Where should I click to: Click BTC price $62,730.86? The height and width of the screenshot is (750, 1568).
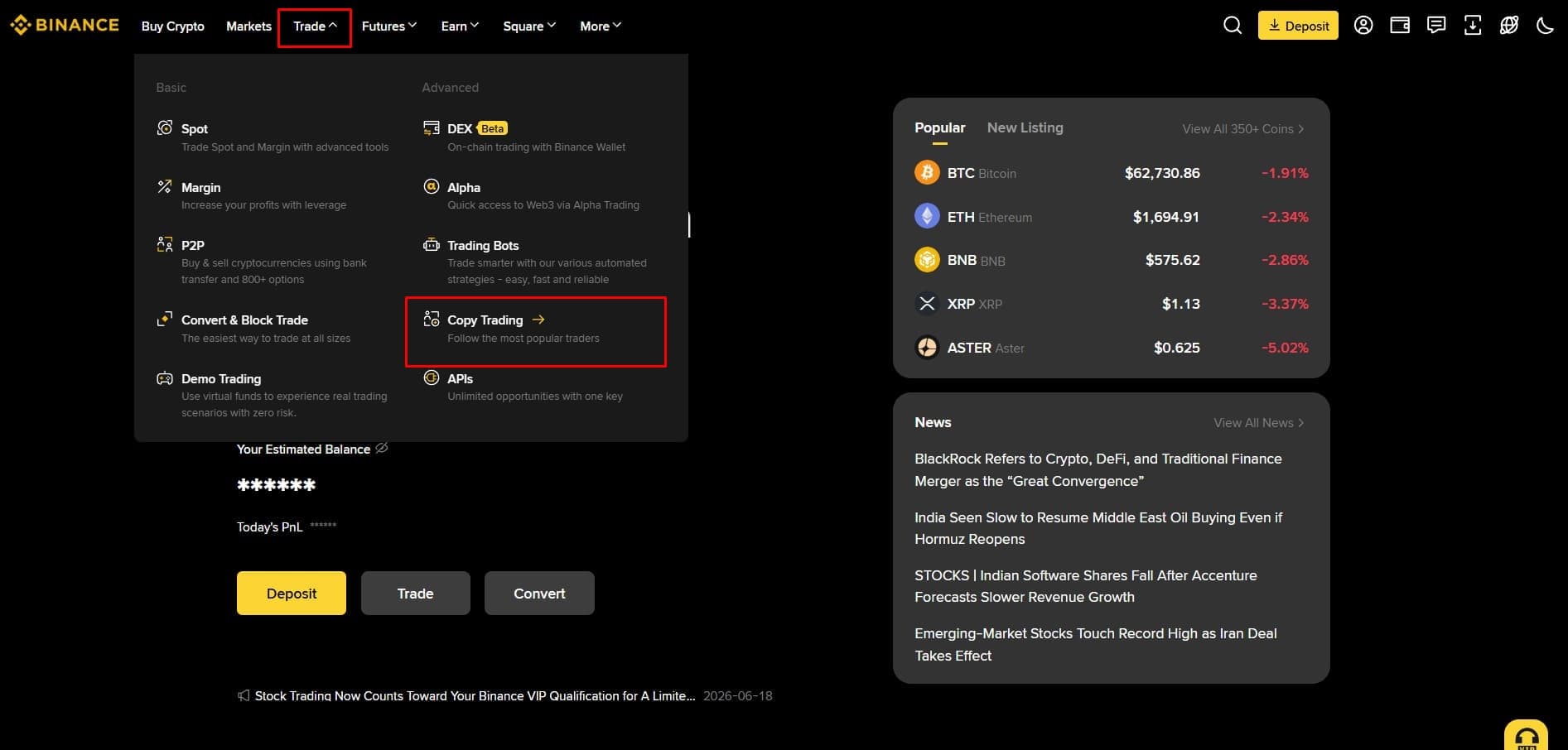pos(1162,173)
